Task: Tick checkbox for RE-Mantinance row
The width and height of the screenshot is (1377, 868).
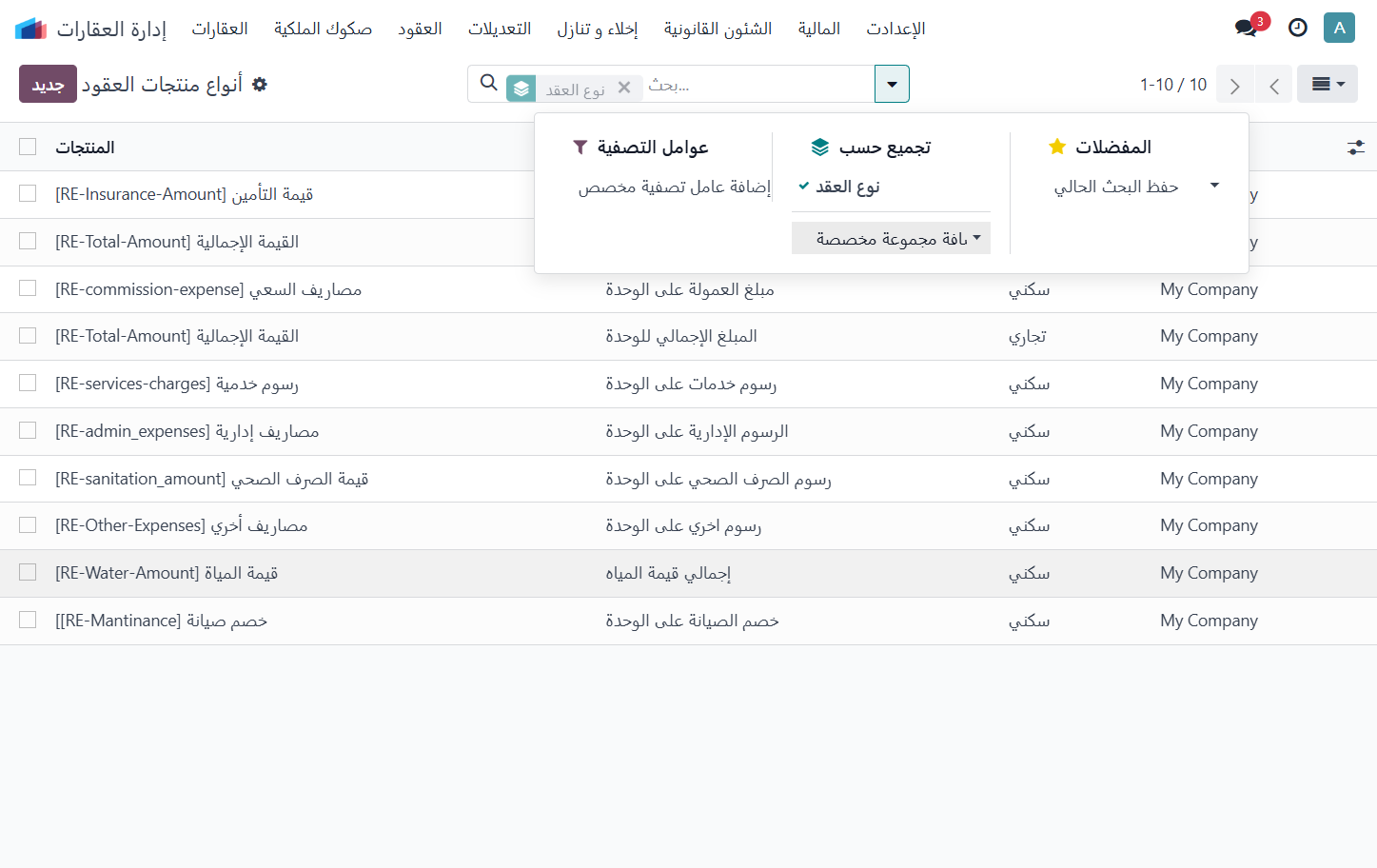Action: [28, 621]
